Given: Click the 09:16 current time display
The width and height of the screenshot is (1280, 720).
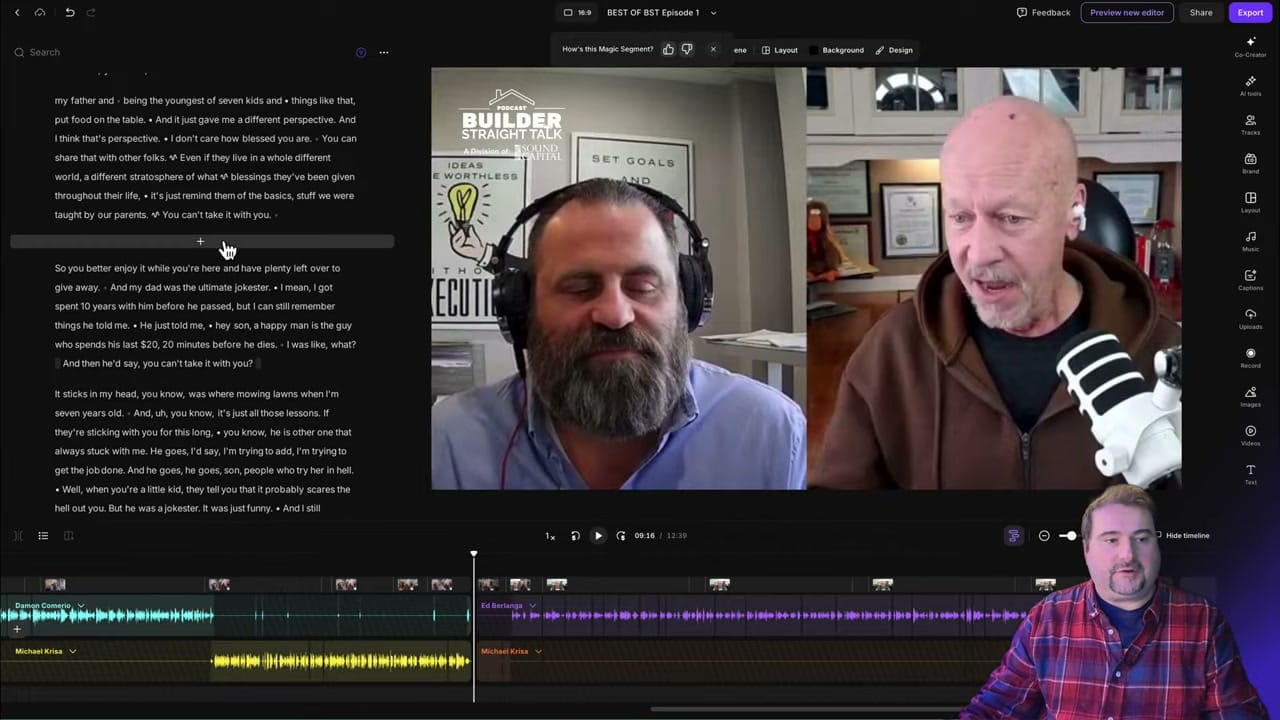Looking at the screenshot, I should tap(644, 536).
